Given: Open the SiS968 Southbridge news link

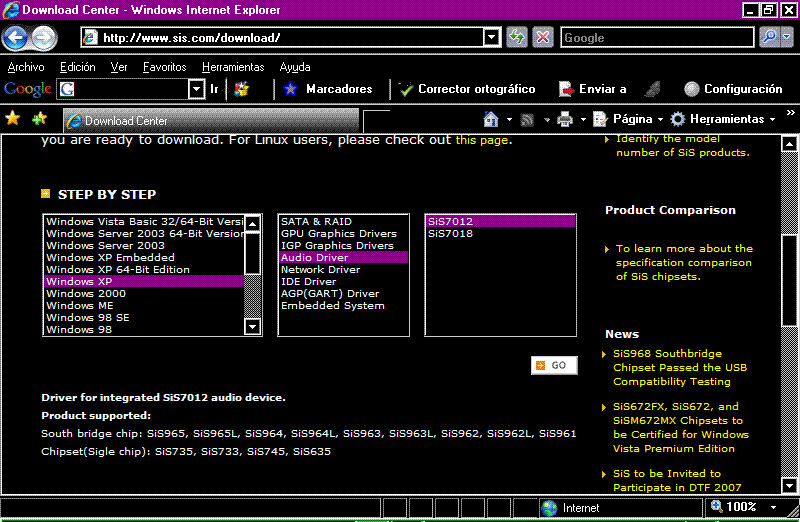Looking at the screenshot, I should (680, 367).
